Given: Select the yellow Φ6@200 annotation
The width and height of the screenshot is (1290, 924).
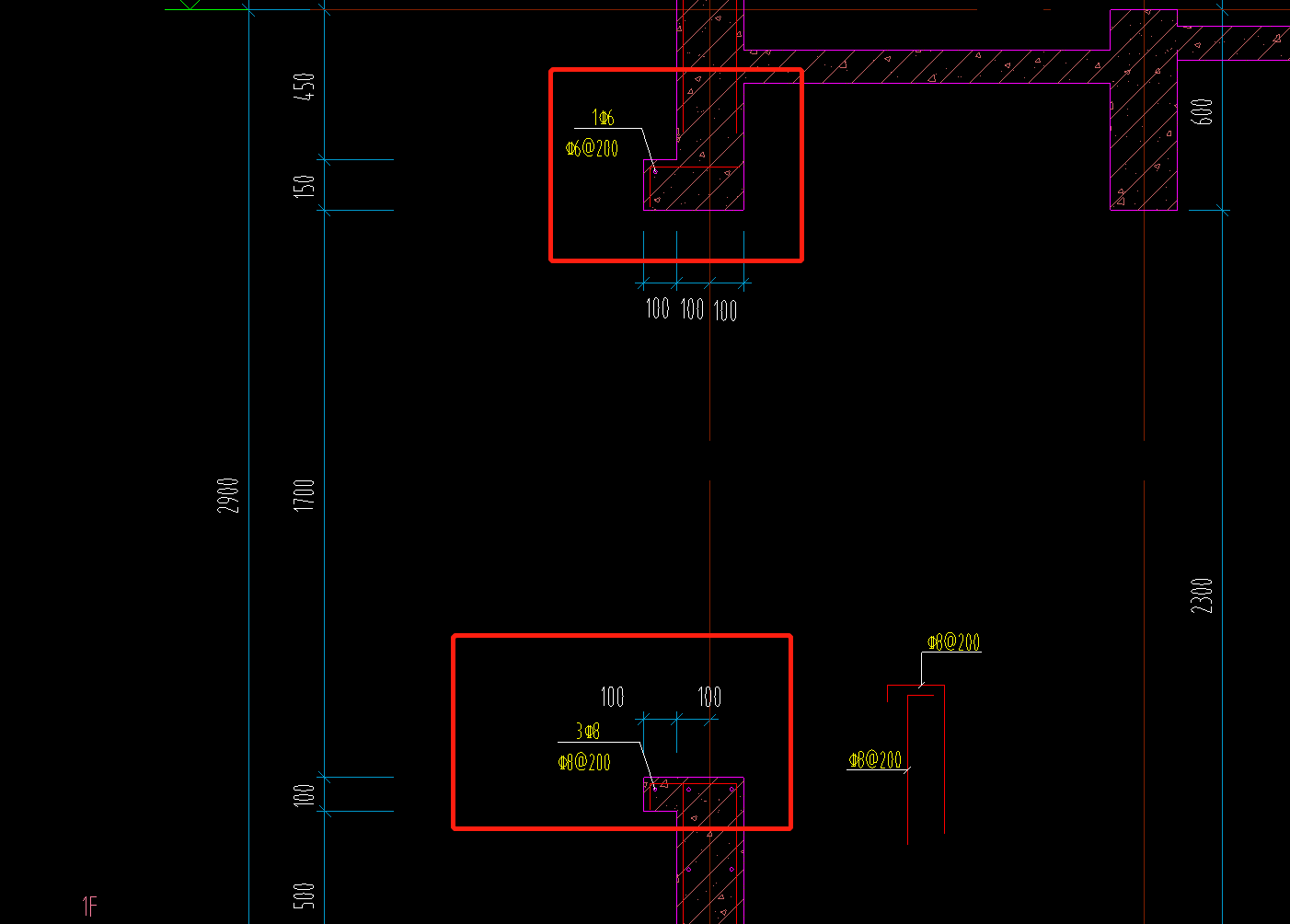Looking at the screenshot, I should (592, 148).
